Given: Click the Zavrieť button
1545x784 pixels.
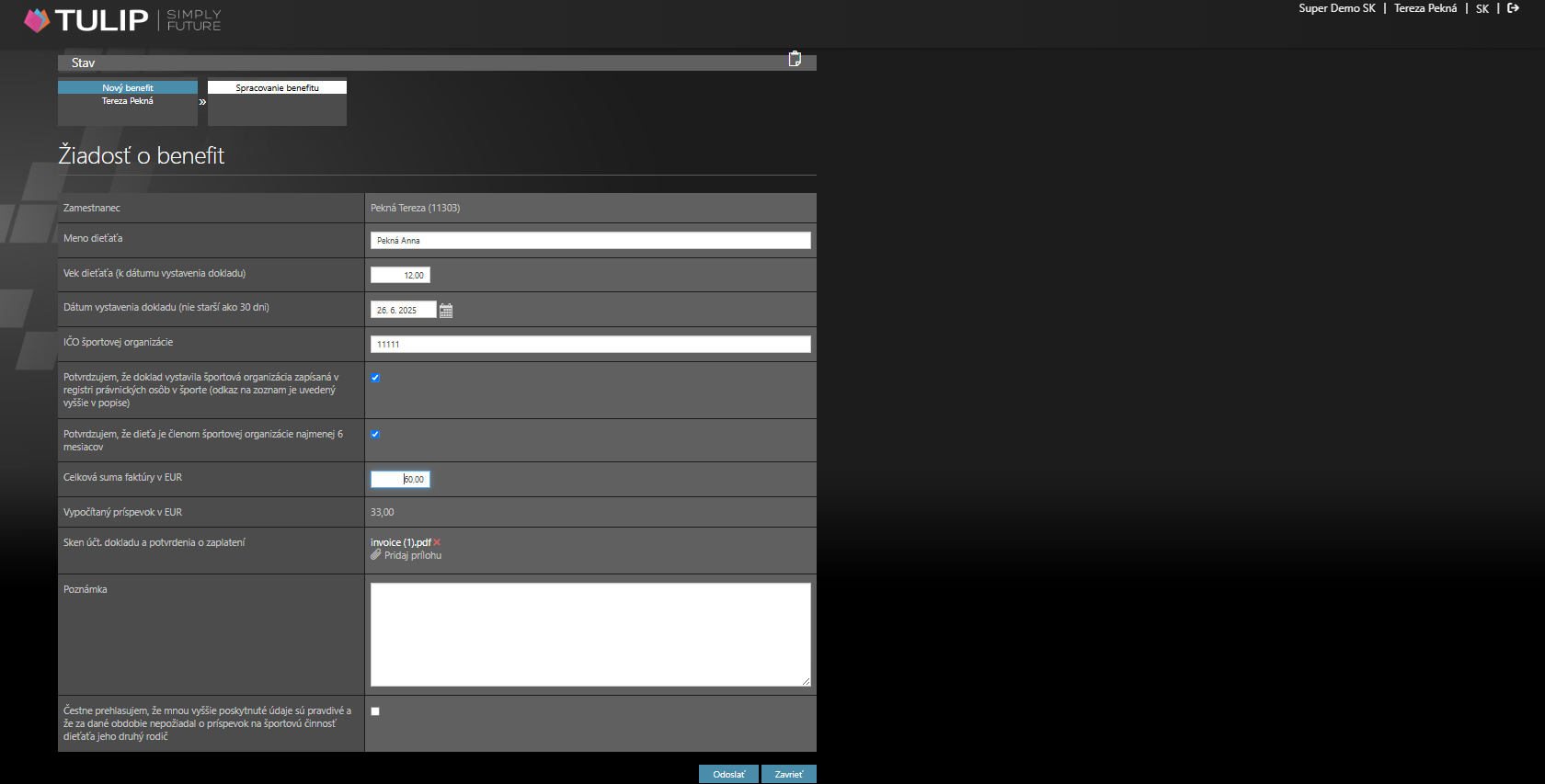Looking at the screenshot, I should pos(789,774).
